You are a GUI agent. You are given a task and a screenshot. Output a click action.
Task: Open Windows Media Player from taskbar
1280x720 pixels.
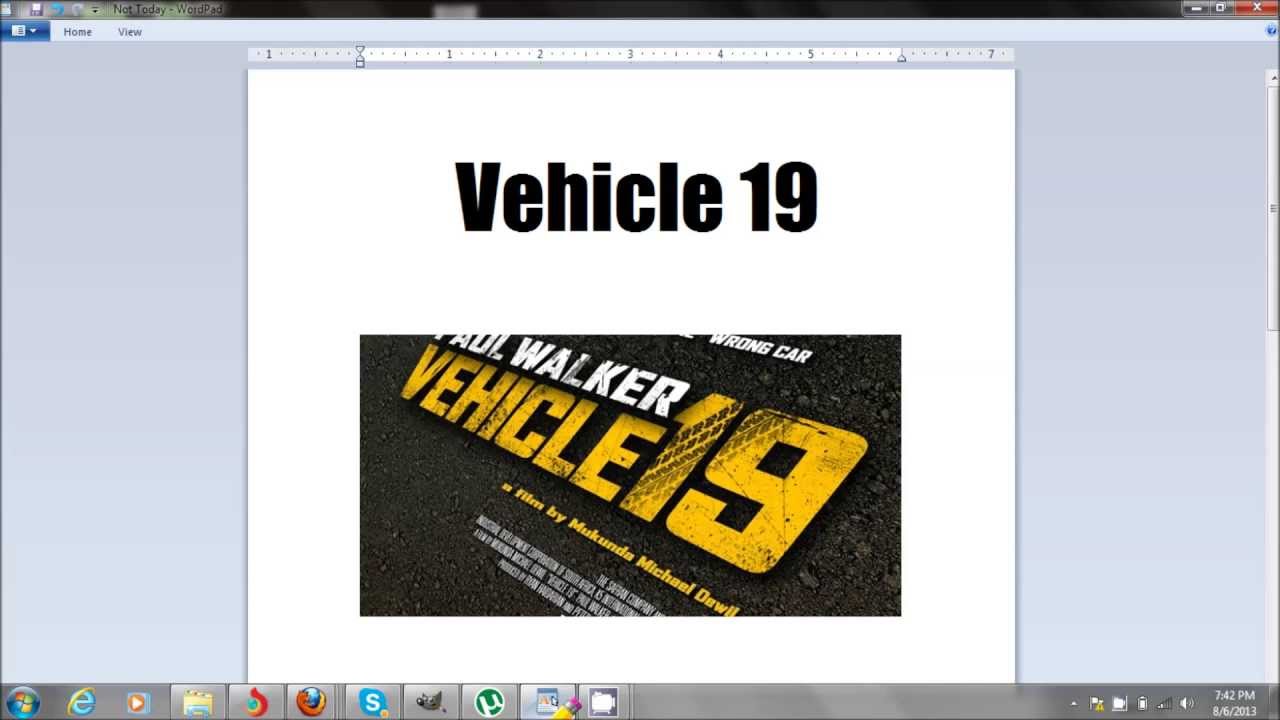pyautogui.click(x=138, y=702)
